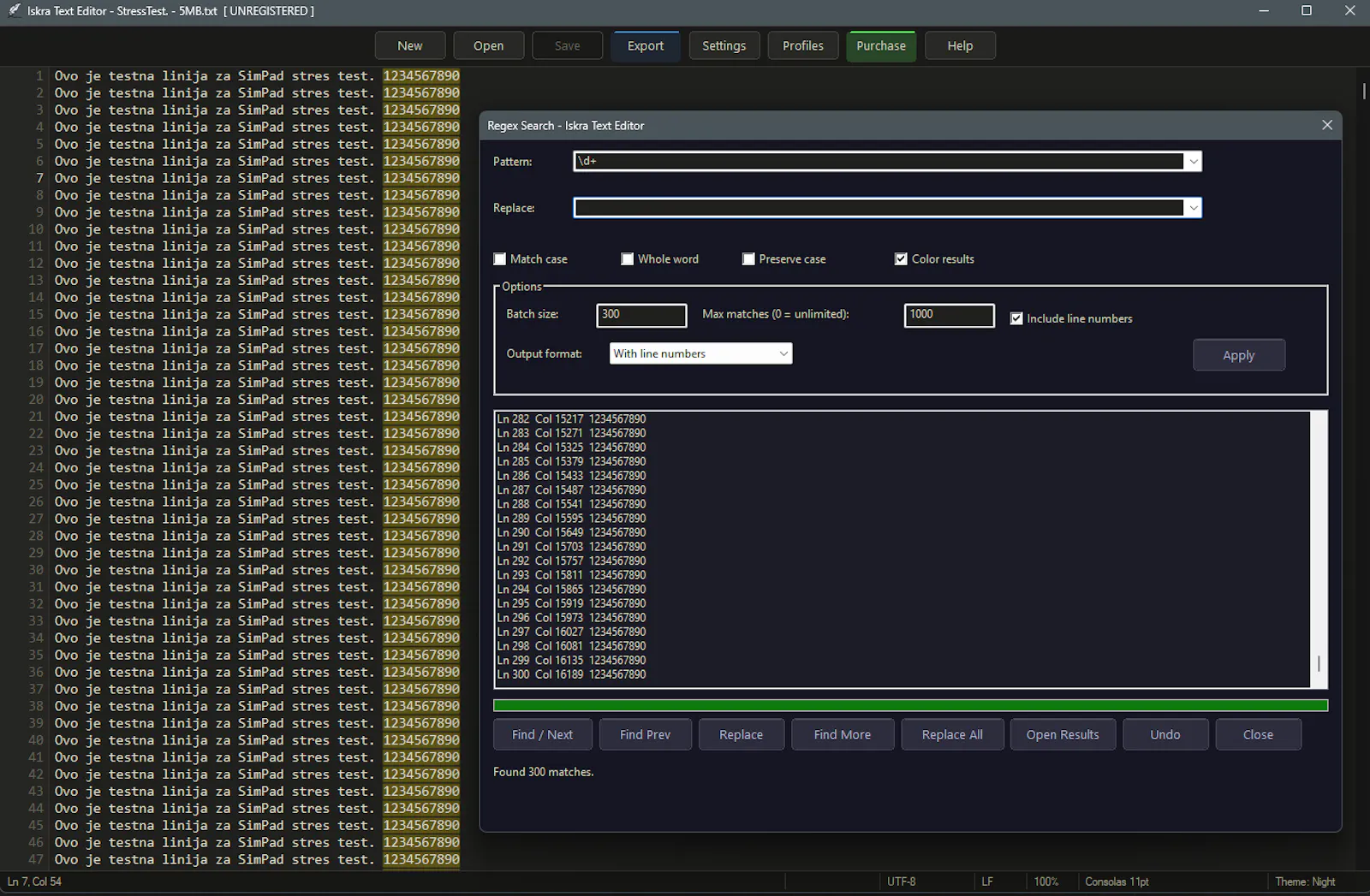Click the Find Prev button
Viewport: 1370px width, 896px height.
click(646, 734)
